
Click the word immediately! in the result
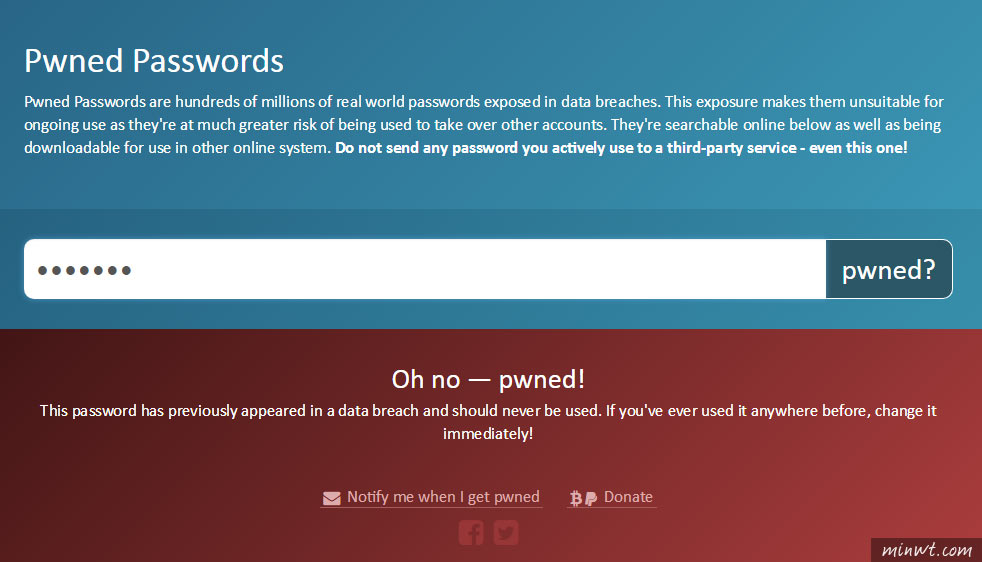(x=488, y=433)
